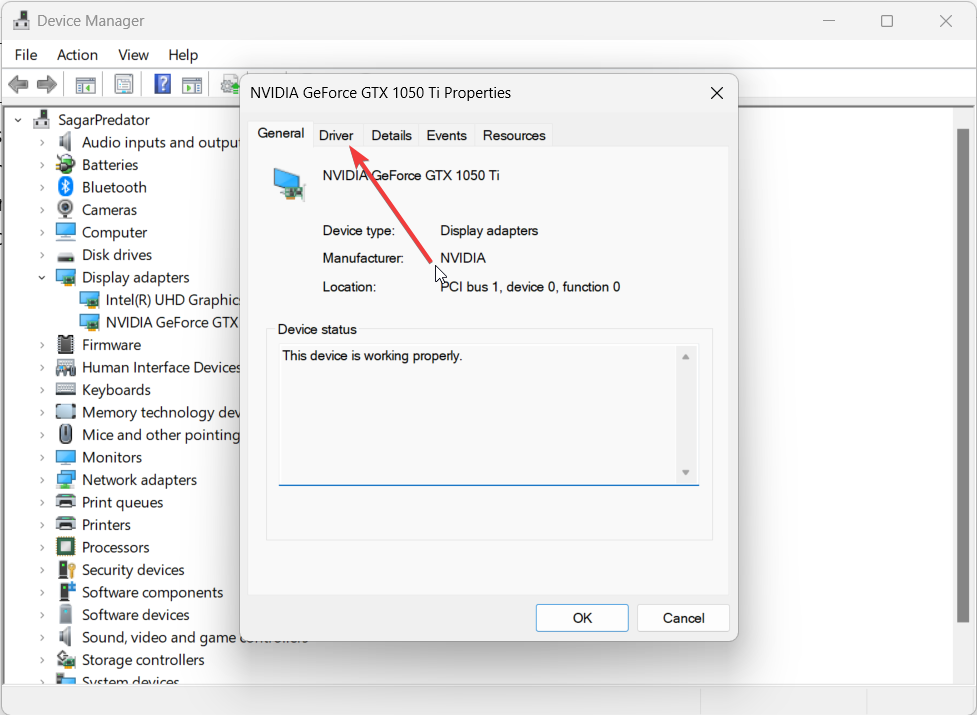Image resolution: width=977 pixels, height=715 pixels.
Task: Click the Keyboards icon
Action: click(x=65, y=389)
